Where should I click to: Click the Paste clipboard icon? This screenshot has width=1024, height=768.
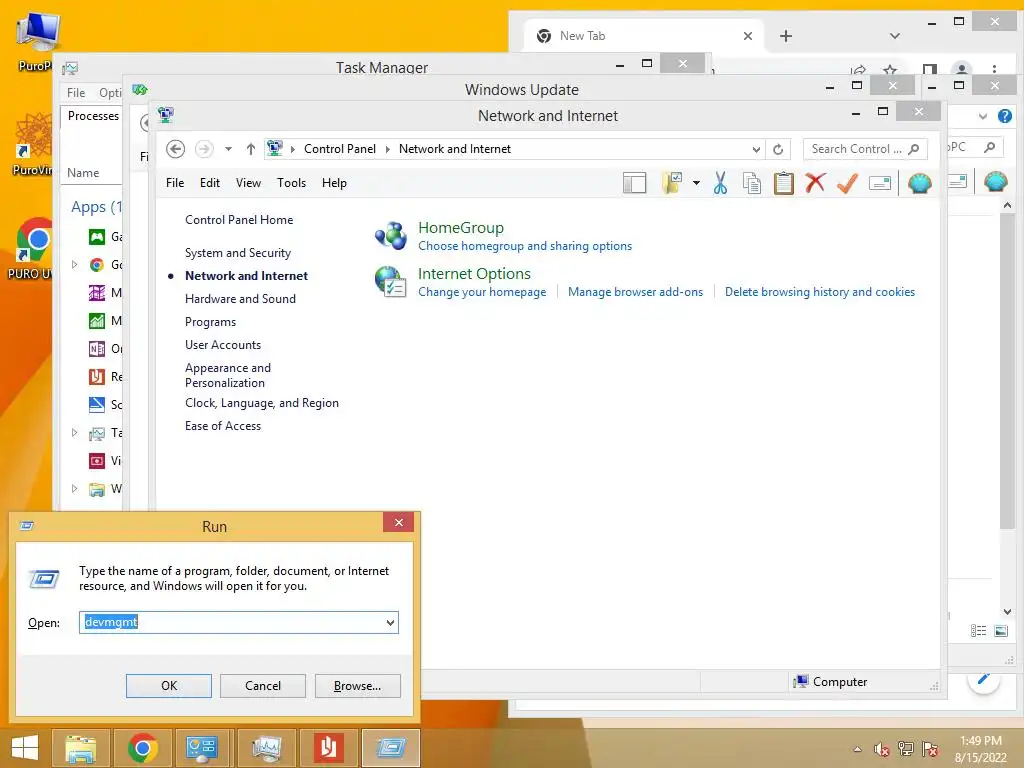pyautogui.click(x=783, y=184)
